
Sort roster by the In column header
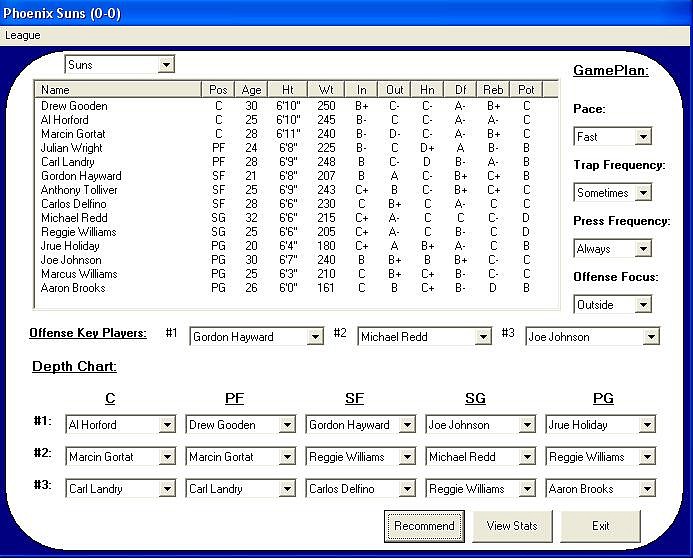point(361,90)
